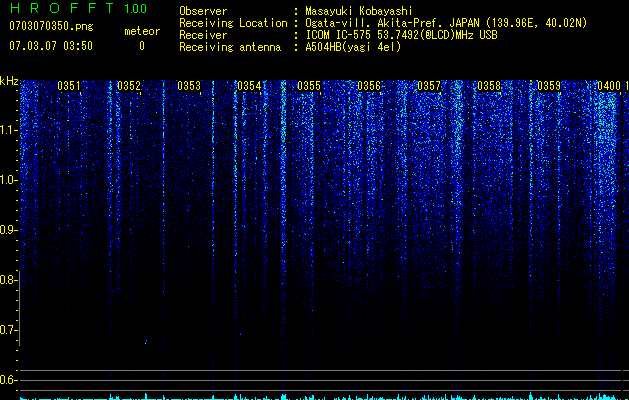Image resolution: width=629 pixels, height=400 pixels.
Task: Click the 0353 time marker
Action: 189,86
